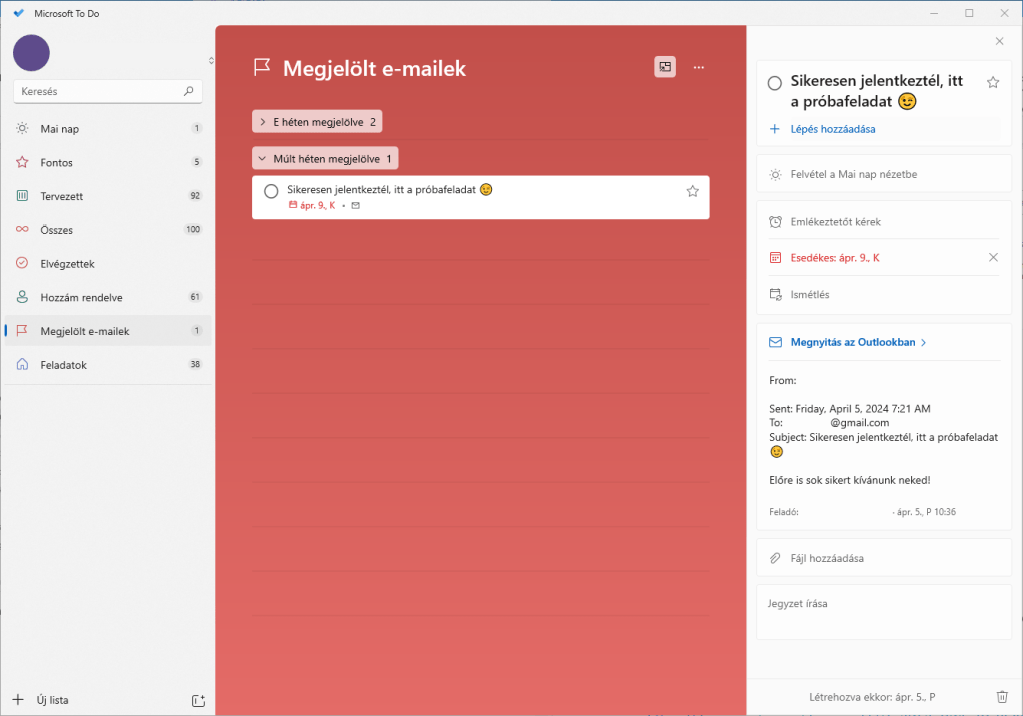This screenshot has width=1023, height=716.
Task: Open the Tervezett list in sidebar
Action: [62, 196]
